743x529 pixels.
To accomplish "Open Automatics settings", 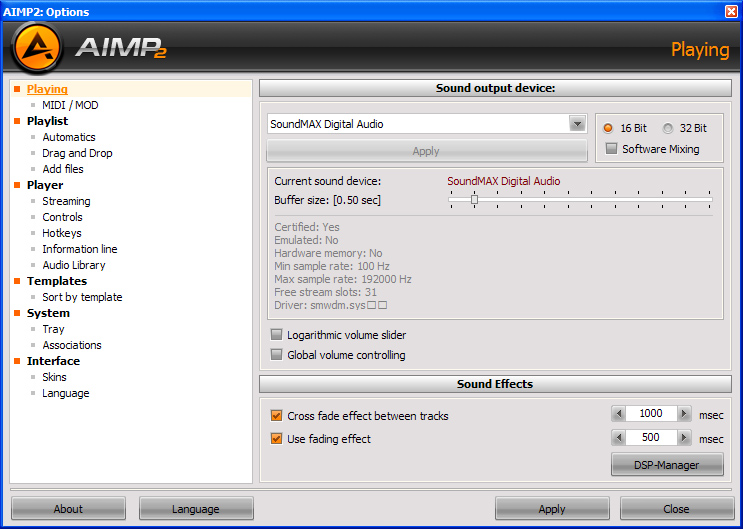I will pos(69,137).
